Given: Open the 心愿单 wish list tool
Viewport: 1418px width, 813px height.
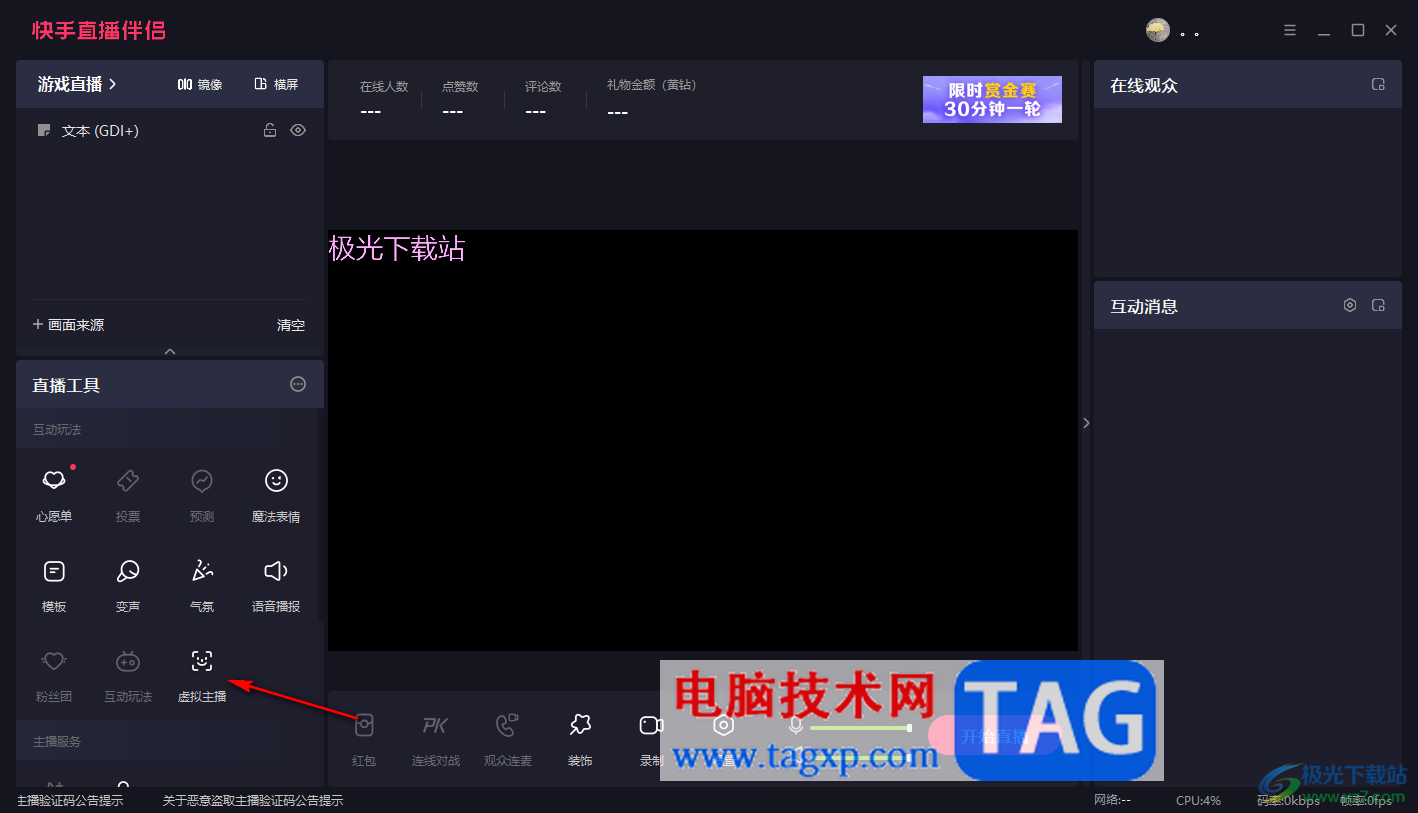Looking at the screenshot, I should pos(54,493).
